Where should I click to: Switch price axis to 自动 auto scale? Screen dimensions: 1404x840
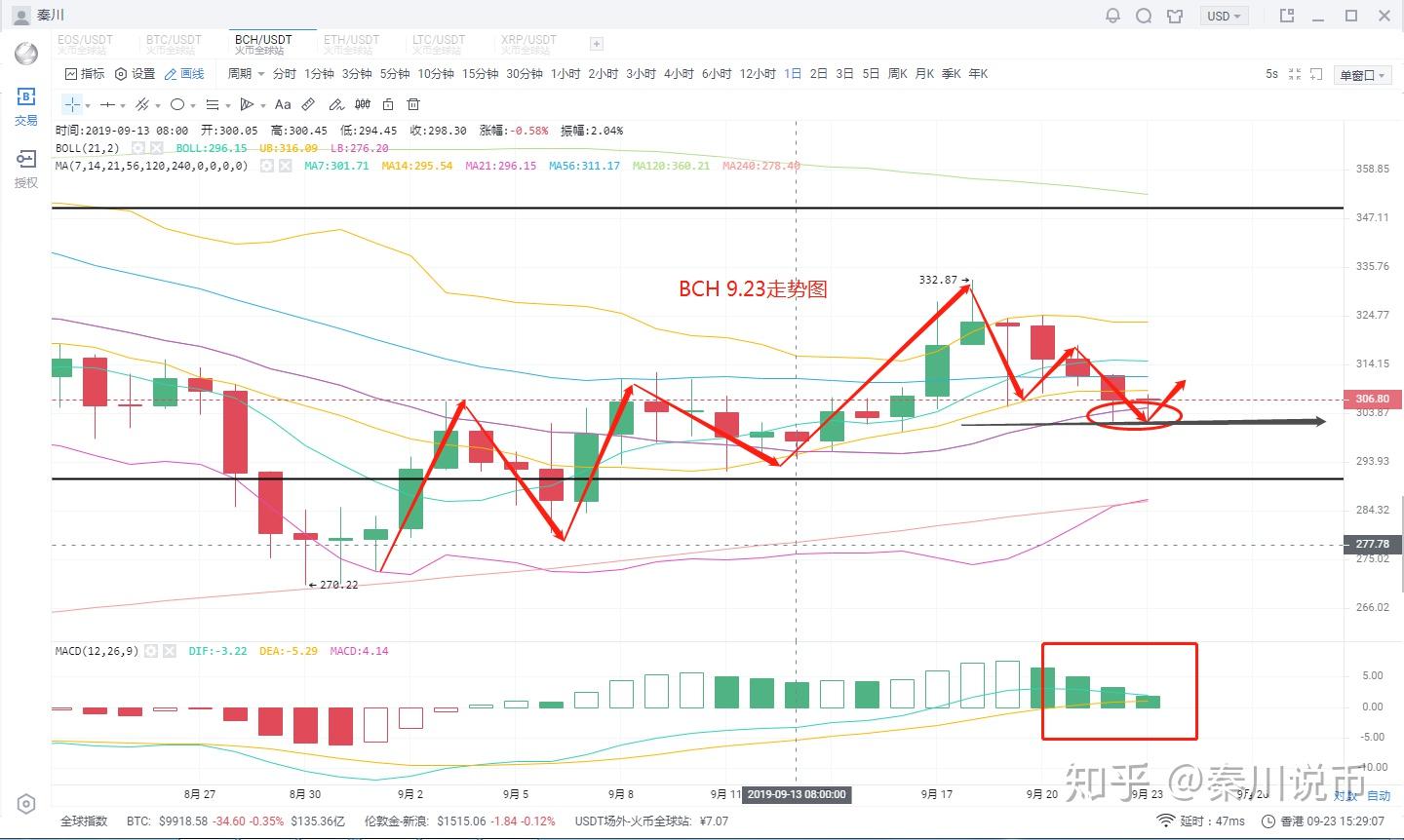click(1379, 796)
